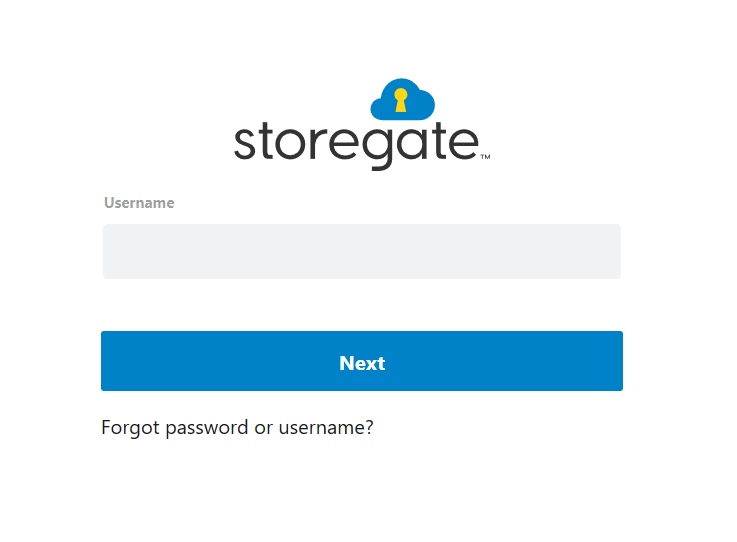Focus the Username input field

tap(361, 251)
